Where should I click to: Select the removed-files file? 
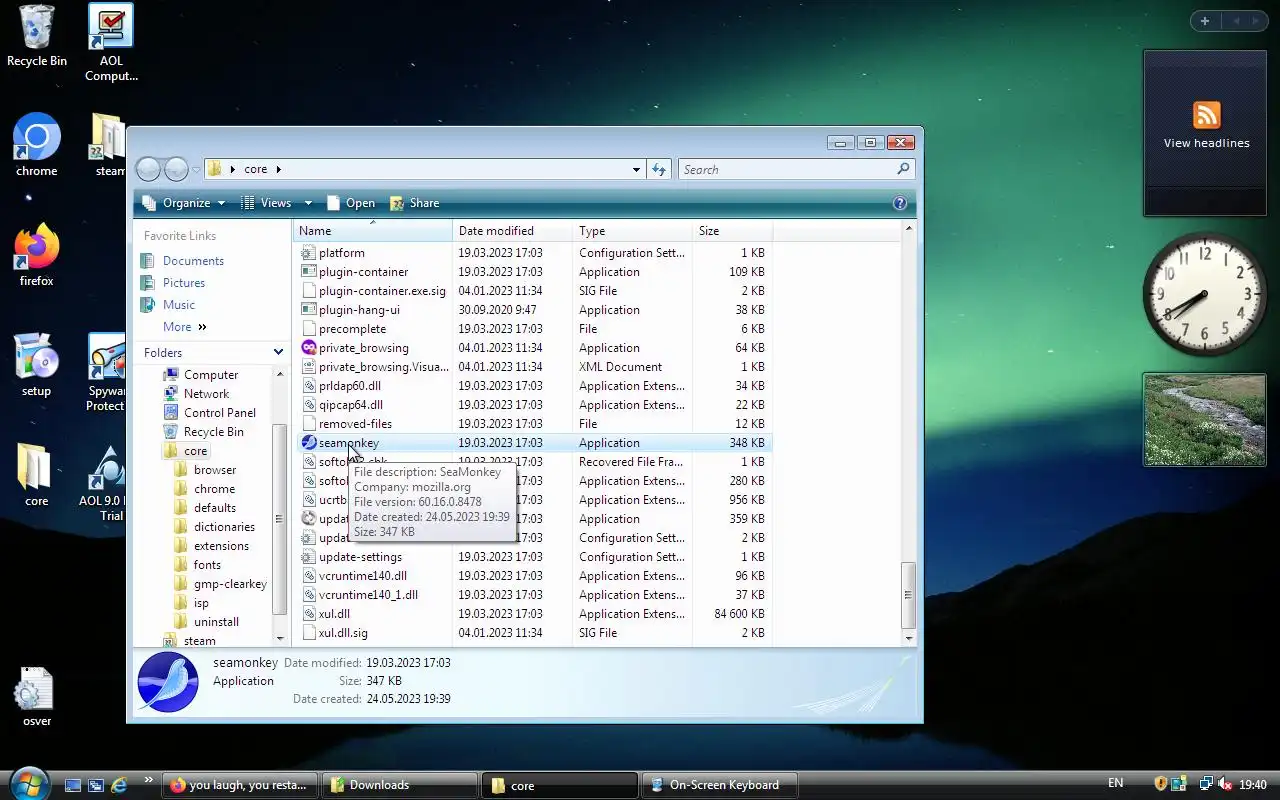[355, 424]
